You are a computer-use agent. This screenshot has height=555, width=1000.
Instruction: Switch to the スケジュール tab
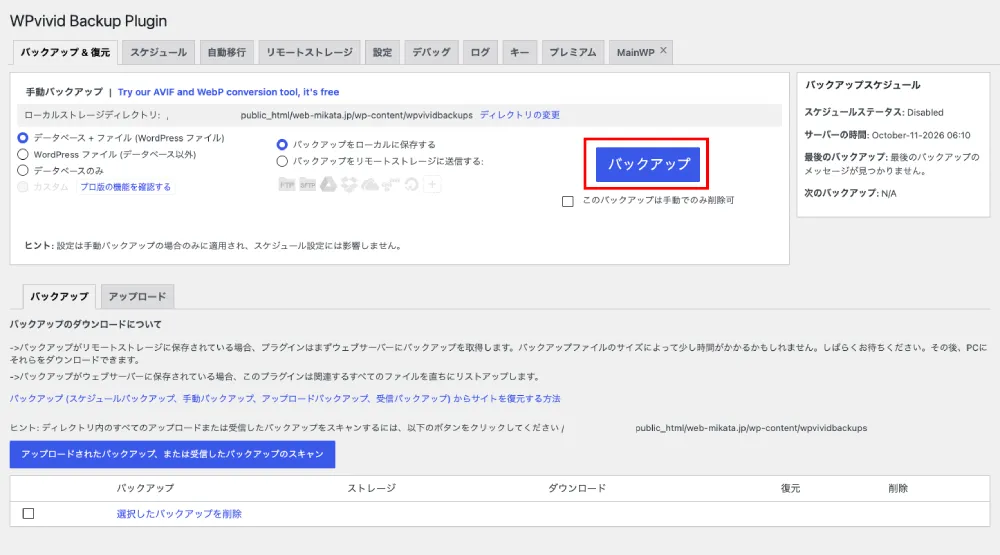[x=158, y=52]
